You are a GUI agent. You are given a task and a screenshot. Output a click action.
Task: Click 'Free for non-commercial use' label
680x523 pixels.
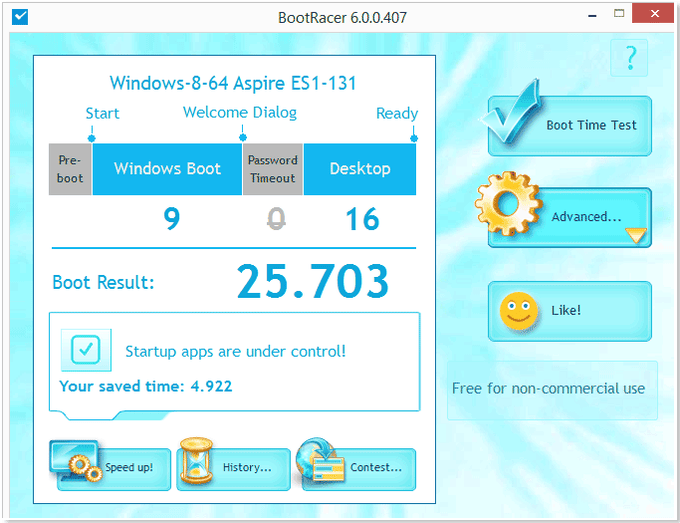[x=549, y=389]
